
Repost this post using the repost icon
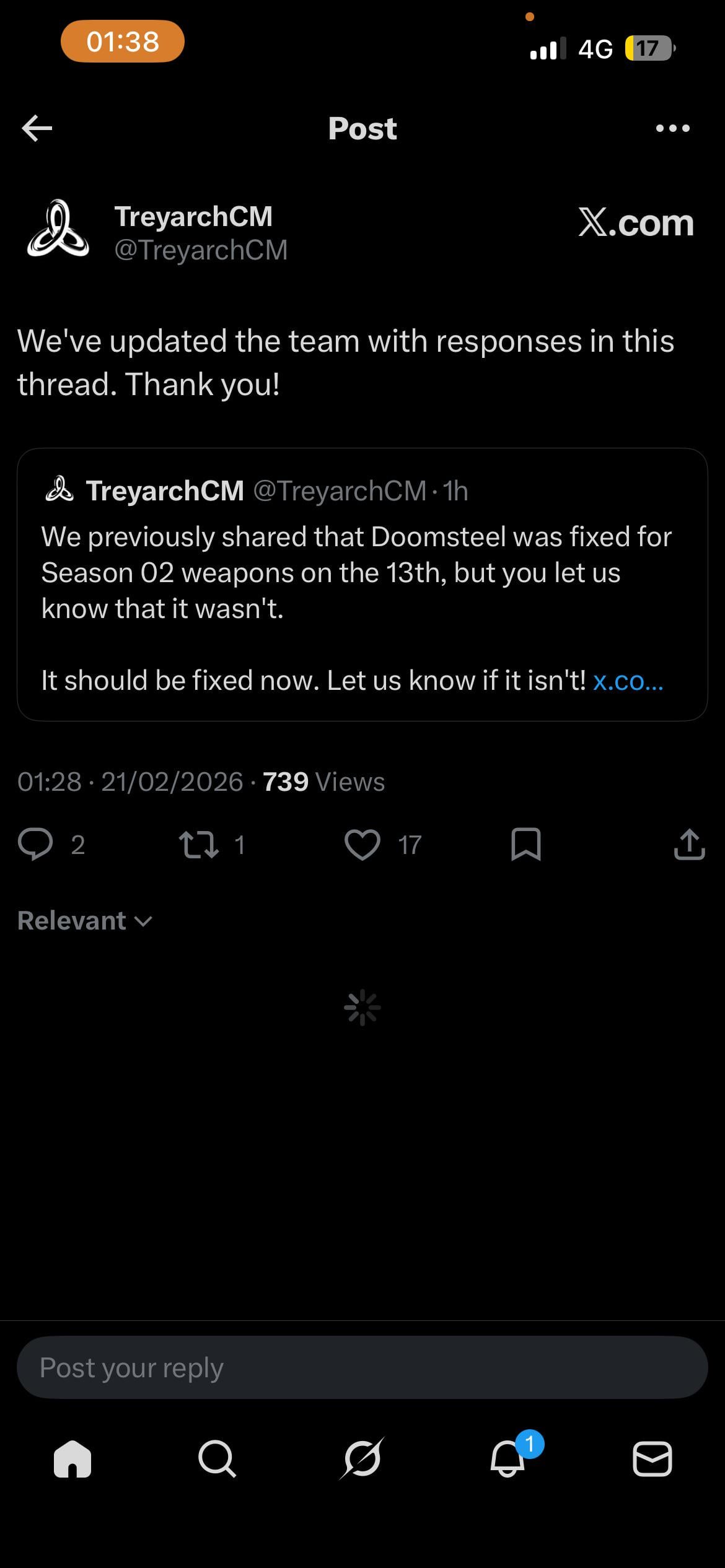tap(198, 845)
